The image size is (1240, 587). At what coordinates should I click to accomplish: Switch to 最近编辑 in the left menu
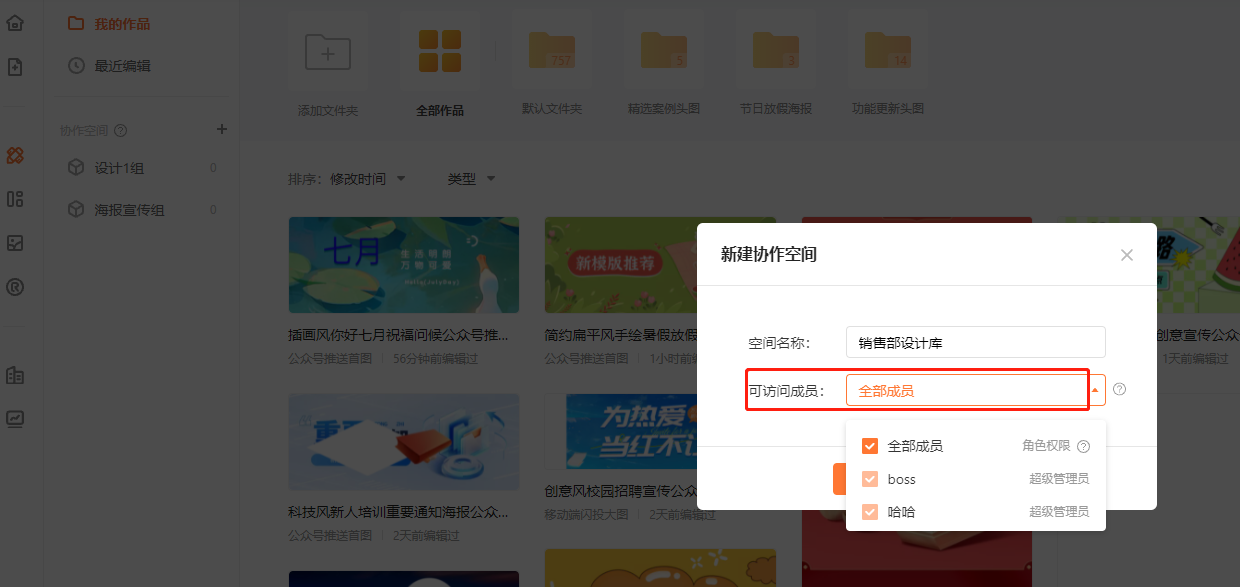point(122,66)
